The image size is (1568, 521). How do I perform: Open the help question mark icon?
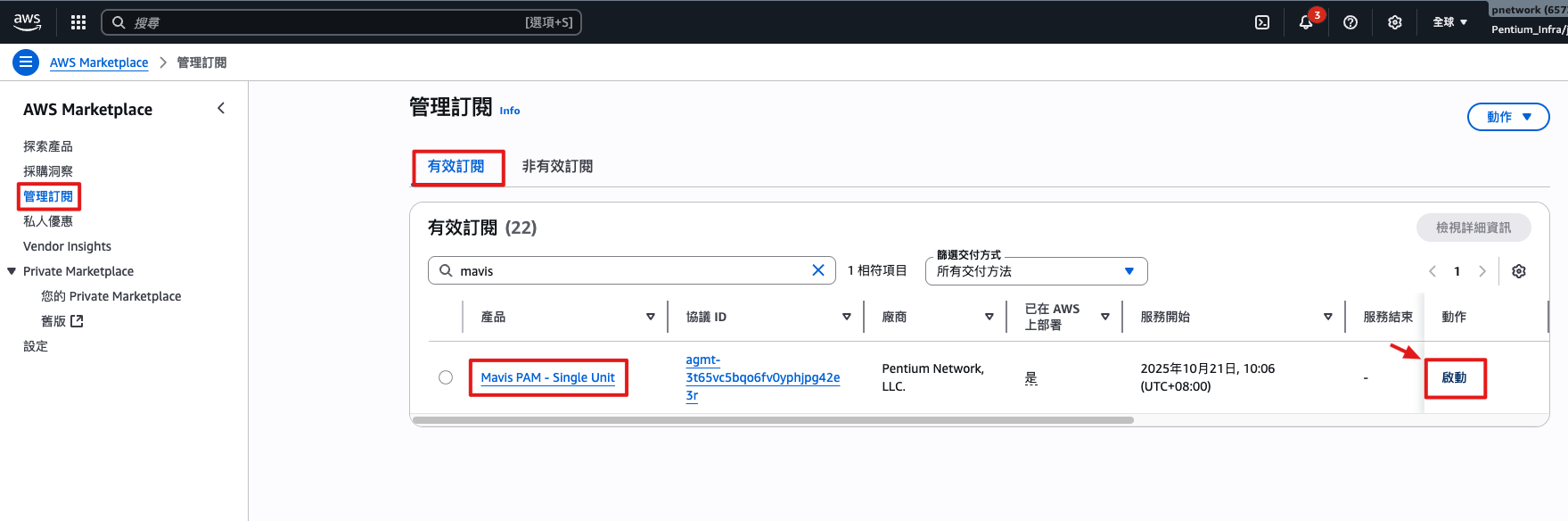1350,22
